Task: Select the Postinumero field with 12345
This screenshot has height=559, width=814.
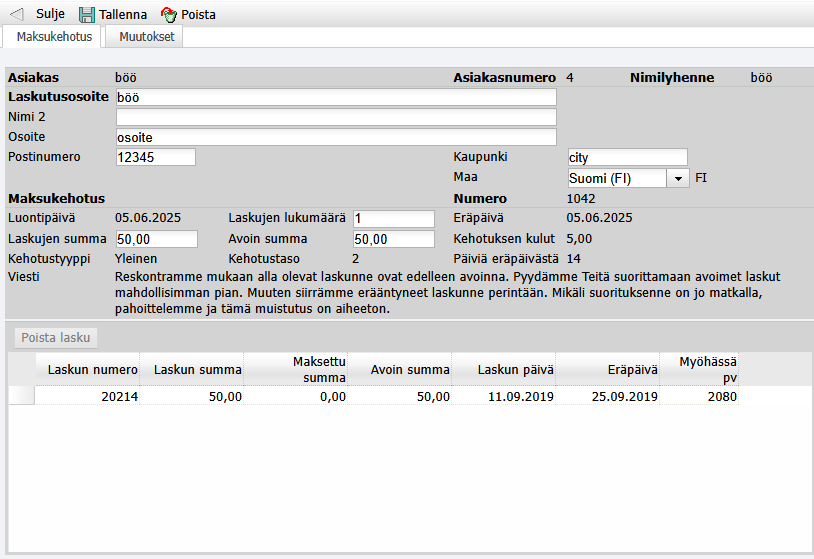Action: tap(156, 157)
